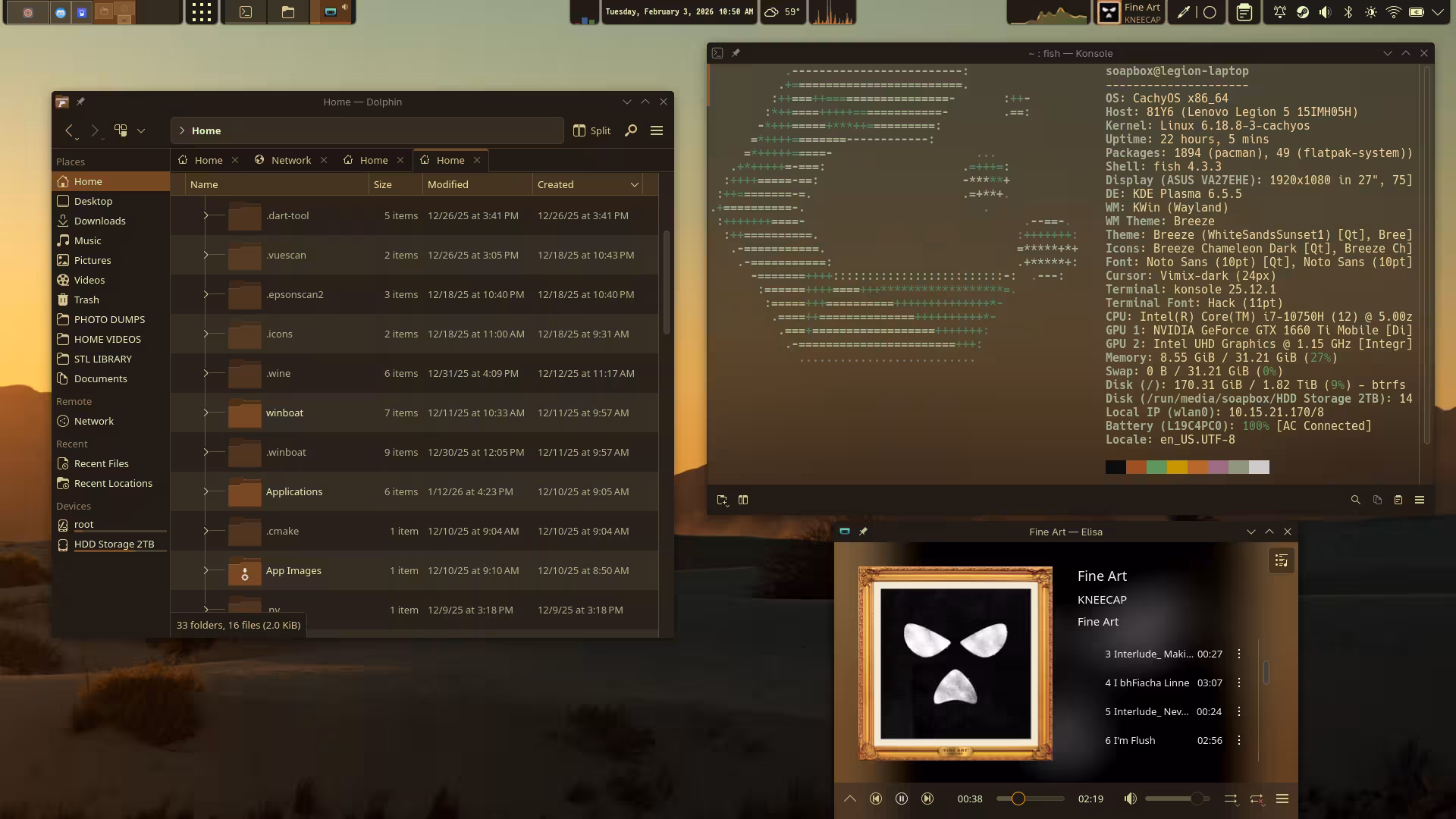The image size is (1456, 819).
Task: Mute the Elisa volume speaker
Action: 1130,799
